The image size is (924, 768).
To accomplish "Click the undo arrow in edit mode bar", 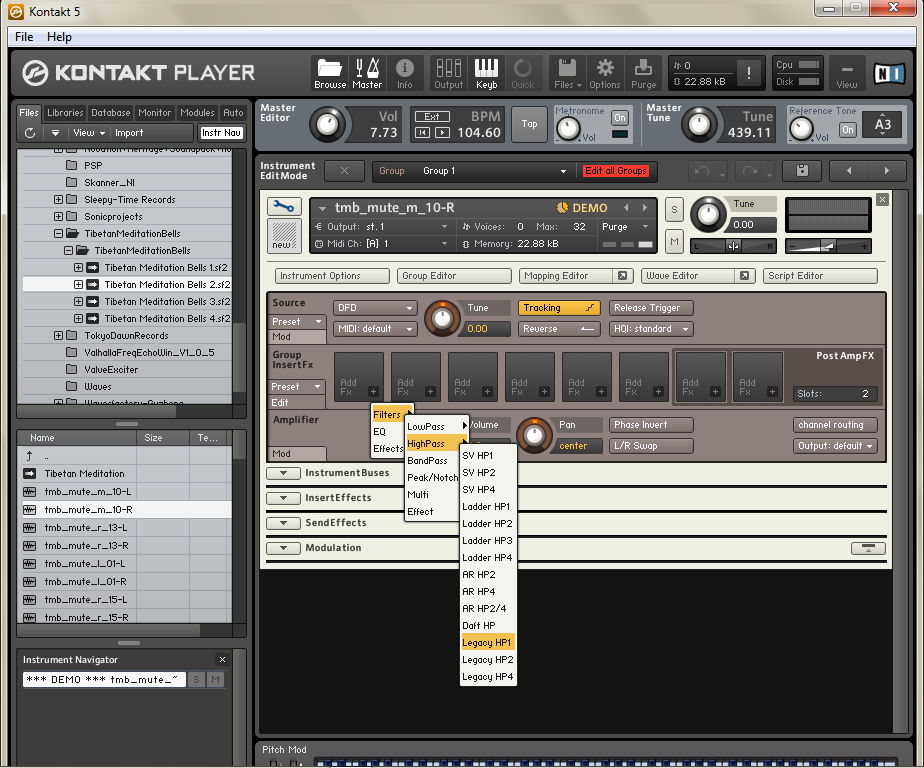I will [702, 171].
